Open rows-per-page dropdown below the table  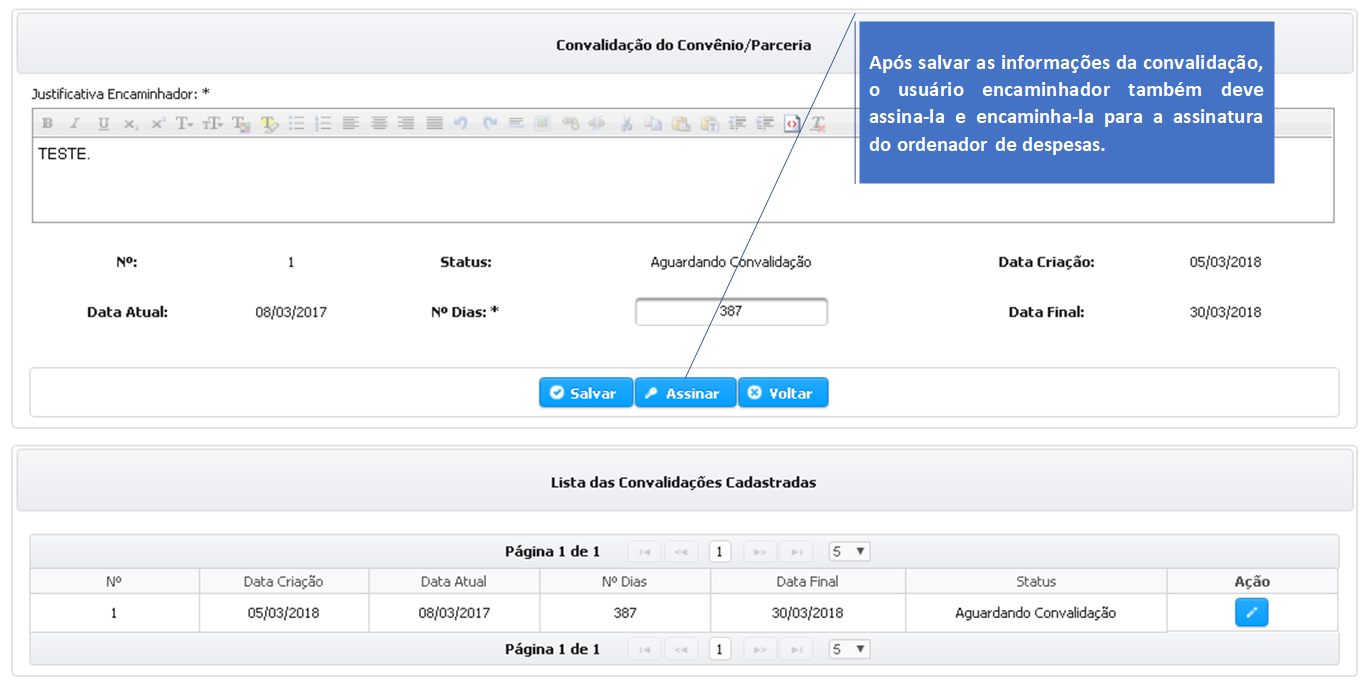pos(849,650)
